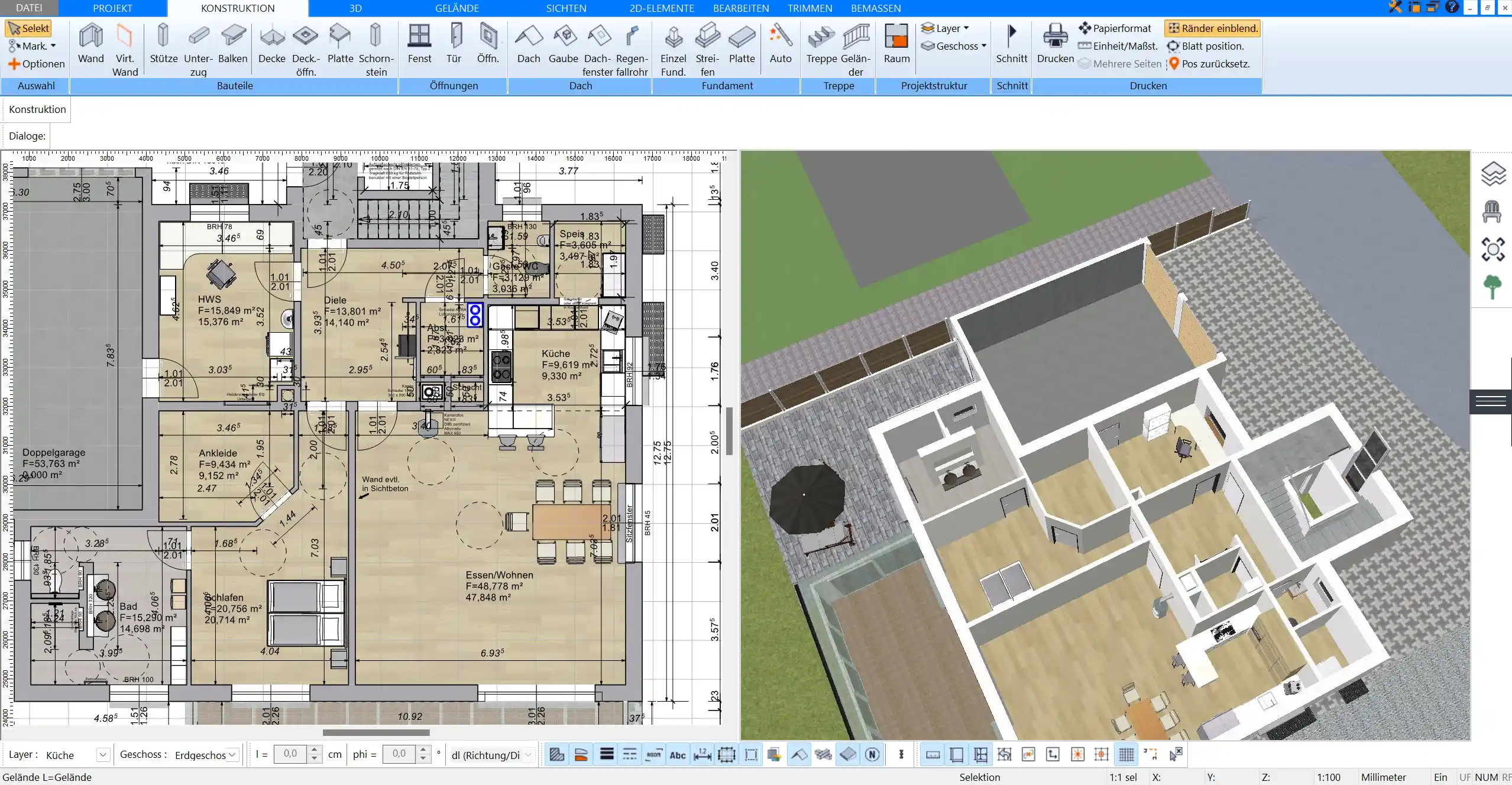Toggle Abc text display
Screen dimensions: 1512x785
(x=678, y=754)
